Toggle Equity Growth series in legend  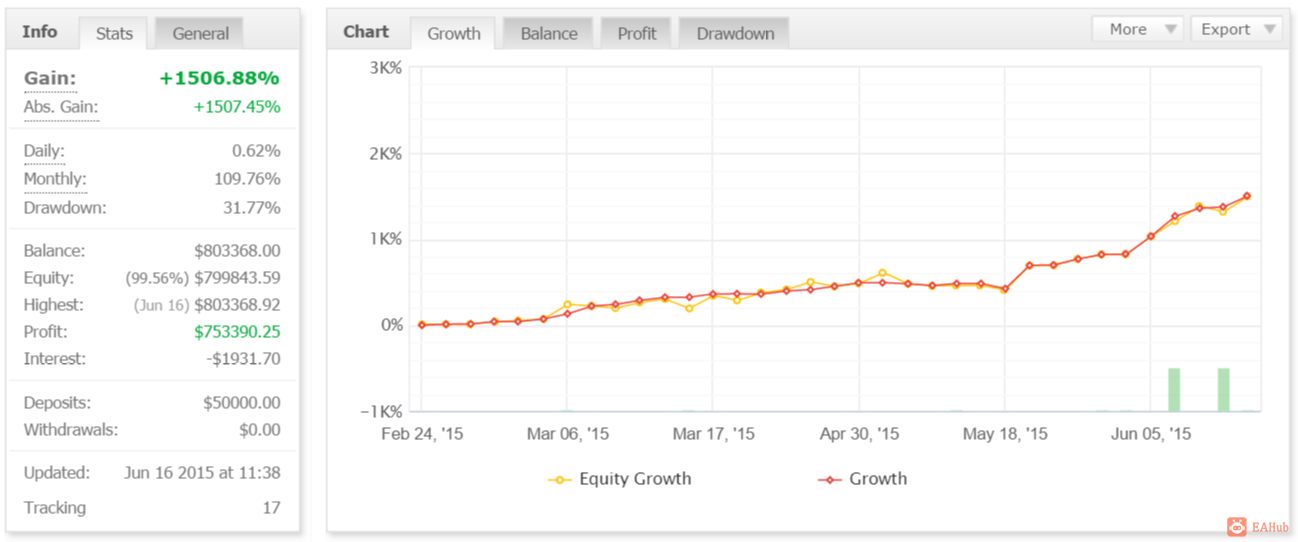(620, 479)
